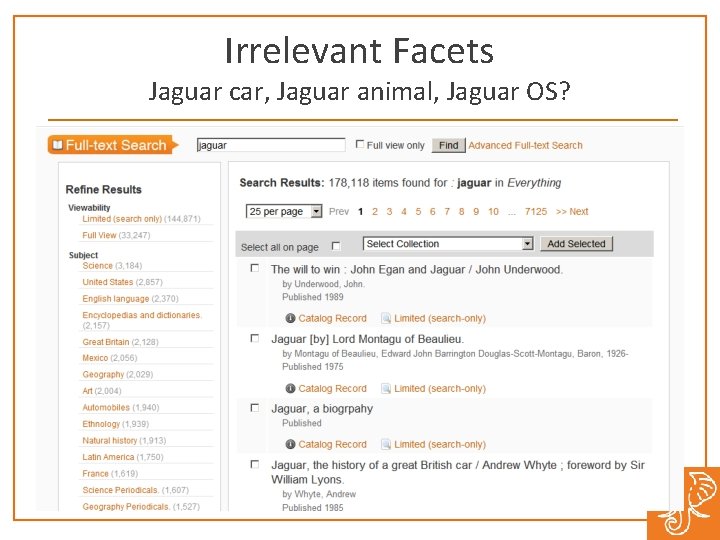Click Limited search-only page icon for Jaguar, a biogrpahy
720x540 pixels.
pos(386,444)
